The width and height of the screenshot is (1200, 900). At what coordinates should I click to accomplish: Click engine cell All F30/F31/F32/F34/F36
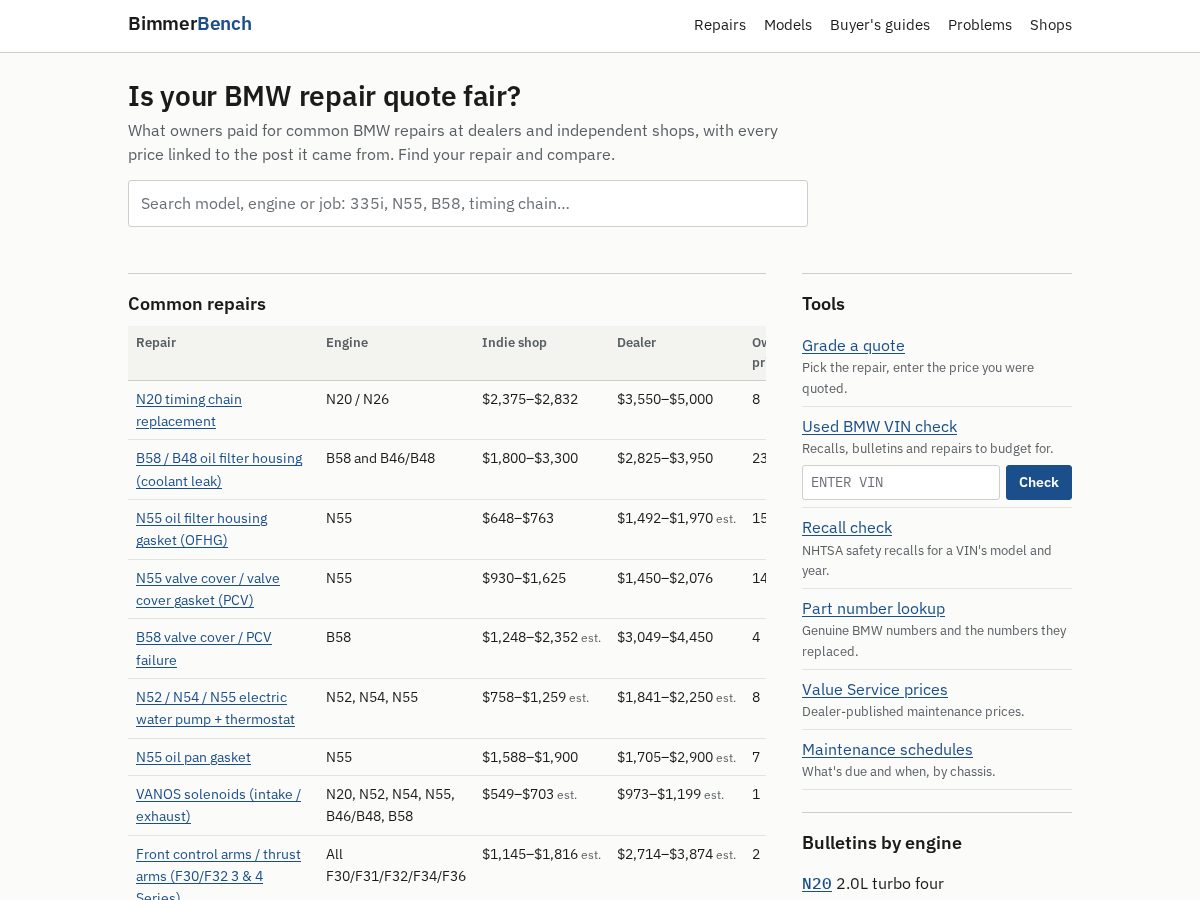coord(396,865)
